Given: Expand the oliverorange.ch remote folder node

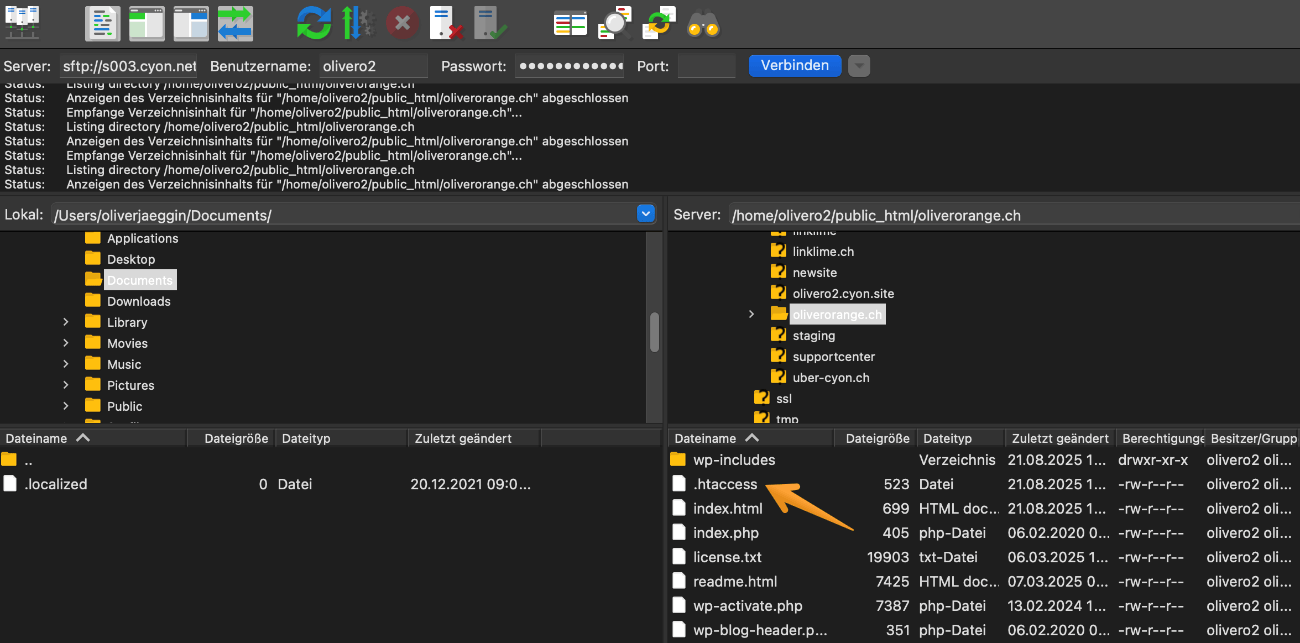Looking at the screenshot, I should [752, 314].
